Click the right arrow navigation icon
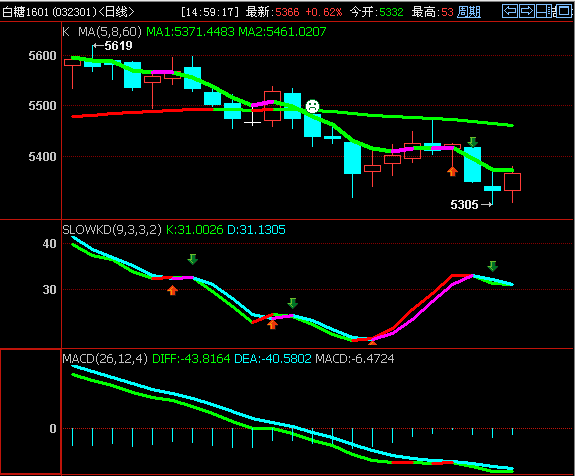 527,11
